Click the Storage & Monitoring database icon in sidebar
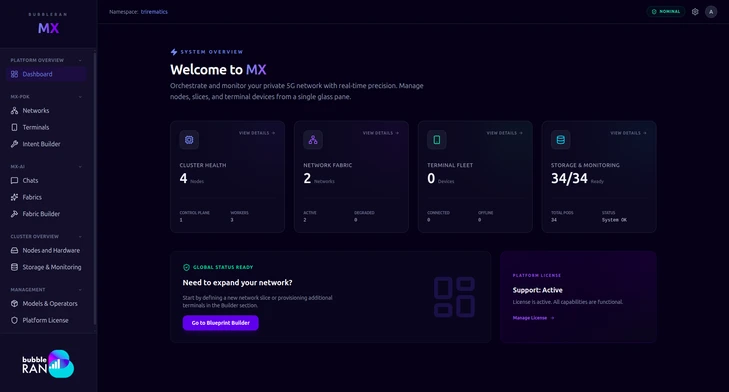Viewport: 729px width, 392px height. (14, 267)
